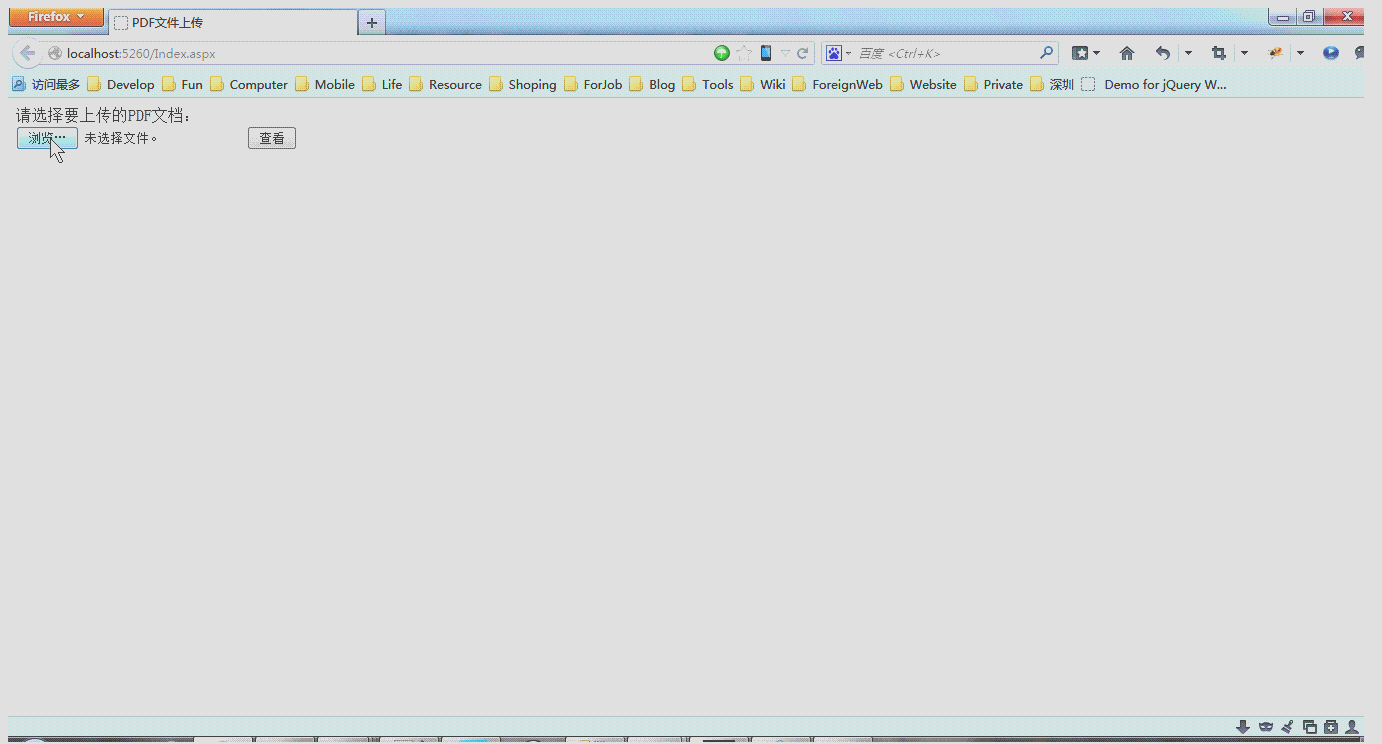Click the Back navigation arrow

coord(27,53)
